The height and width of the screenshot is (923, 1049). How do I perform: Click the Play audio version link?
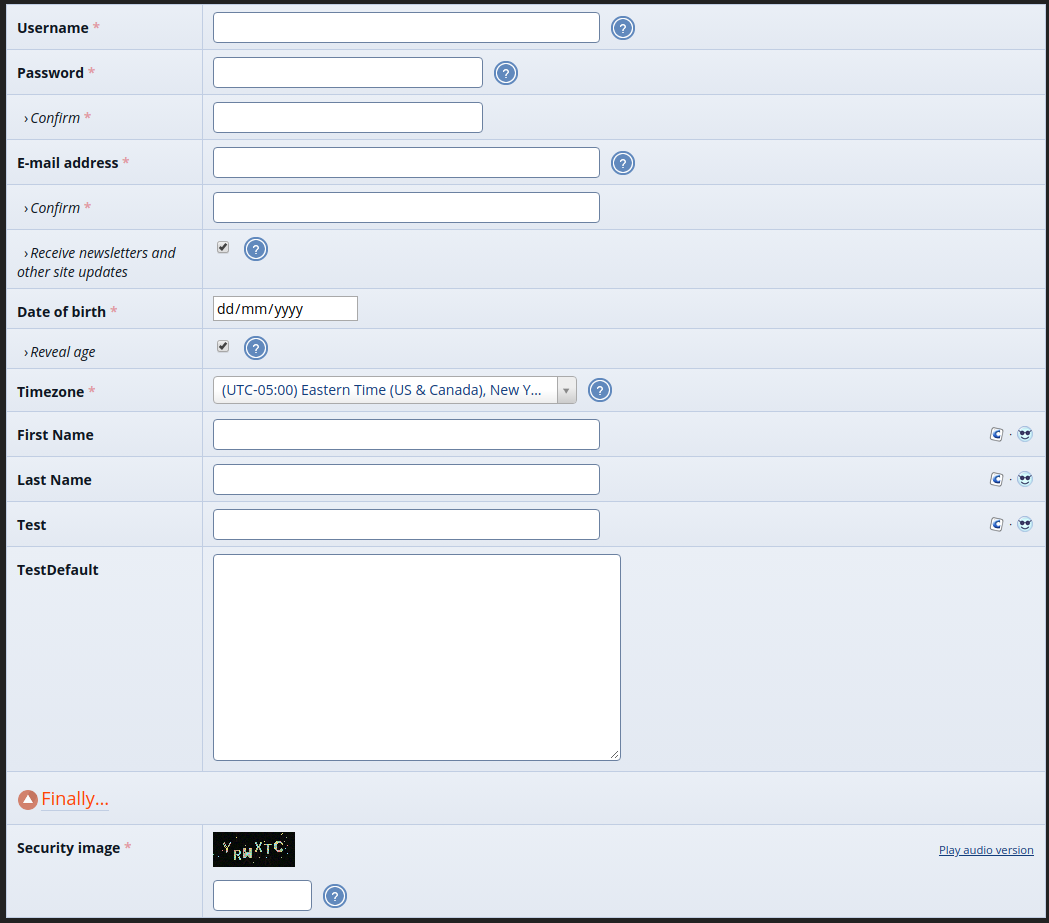point(986,850)
